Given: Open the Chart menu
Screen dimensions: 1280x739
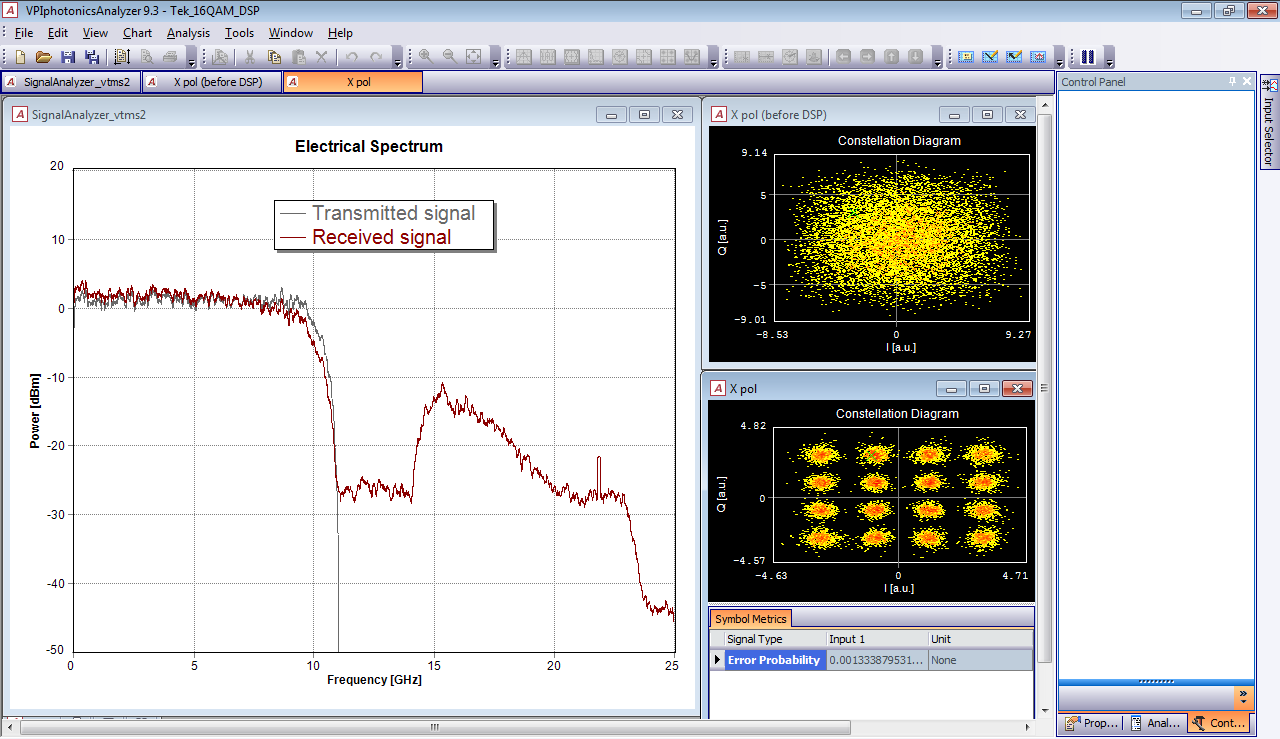Looking at the screenshot, I should (137, 33).
